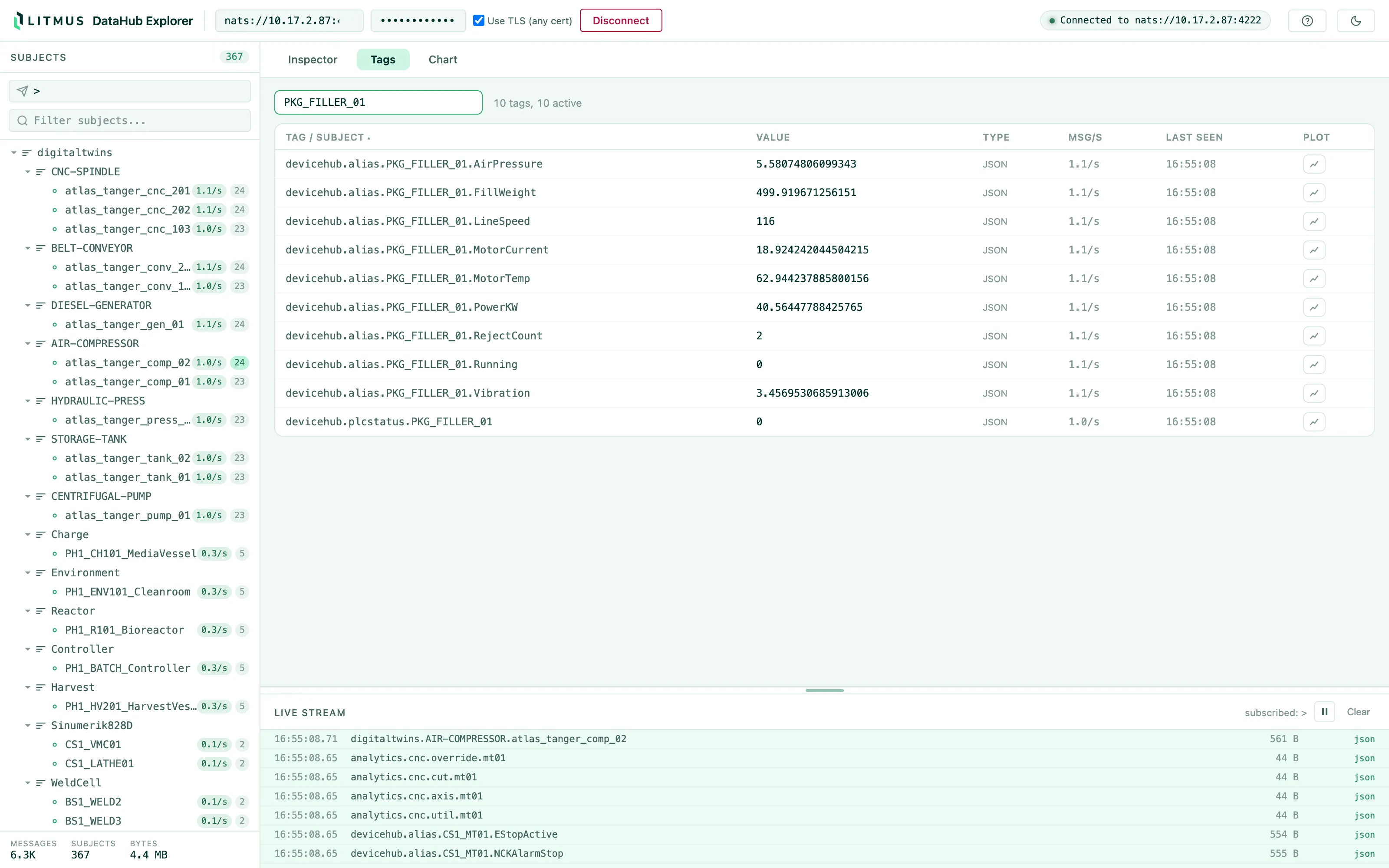The width and height of the screenshot is (1389, 868).
Task: Click the panel divider handle above Live Stream
Action: tap(824, 690)
